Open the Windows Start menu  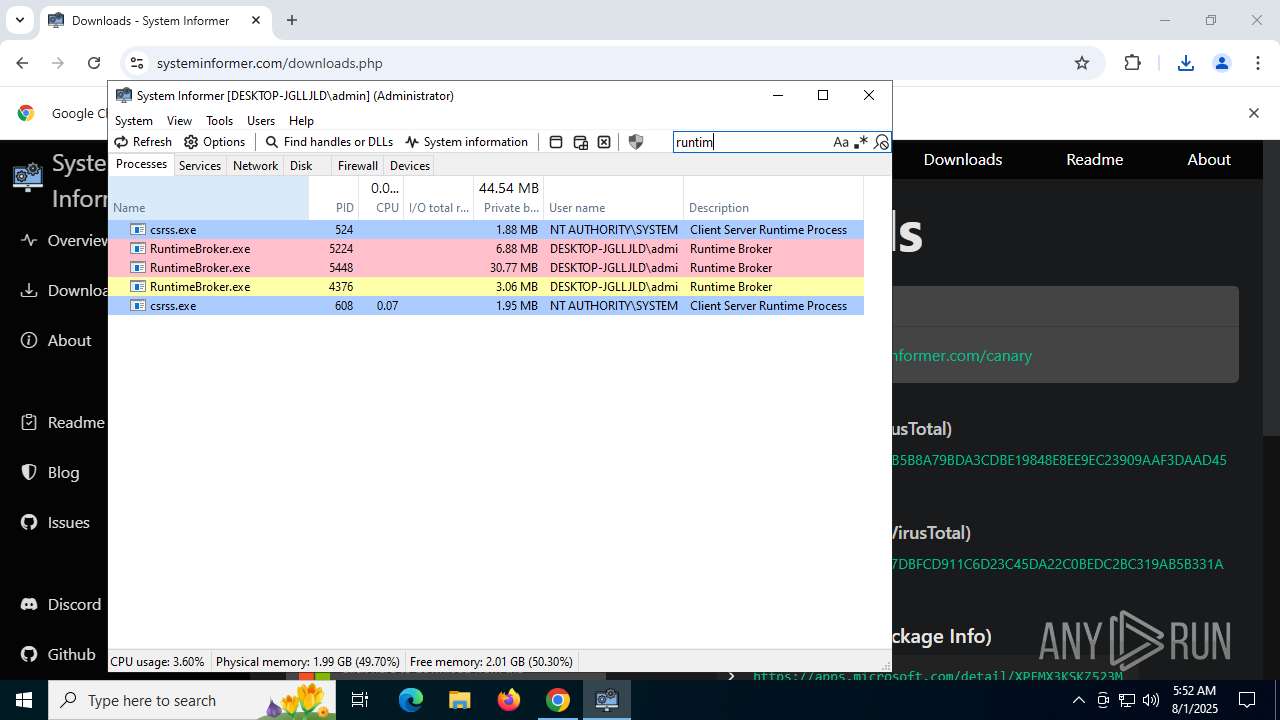click(24, 700)
